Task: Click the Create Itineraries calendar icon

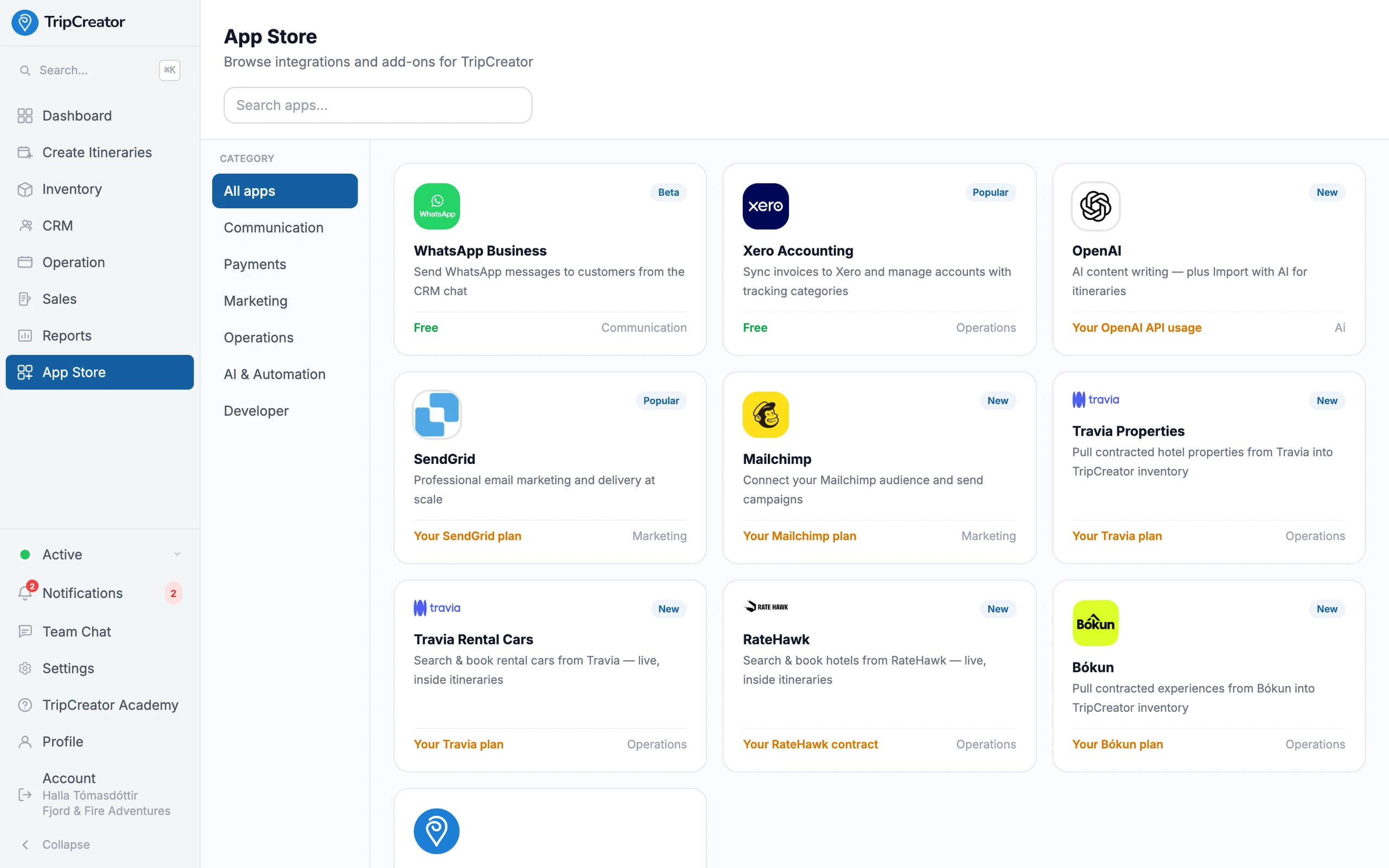Action: click(x=24, y=152)
